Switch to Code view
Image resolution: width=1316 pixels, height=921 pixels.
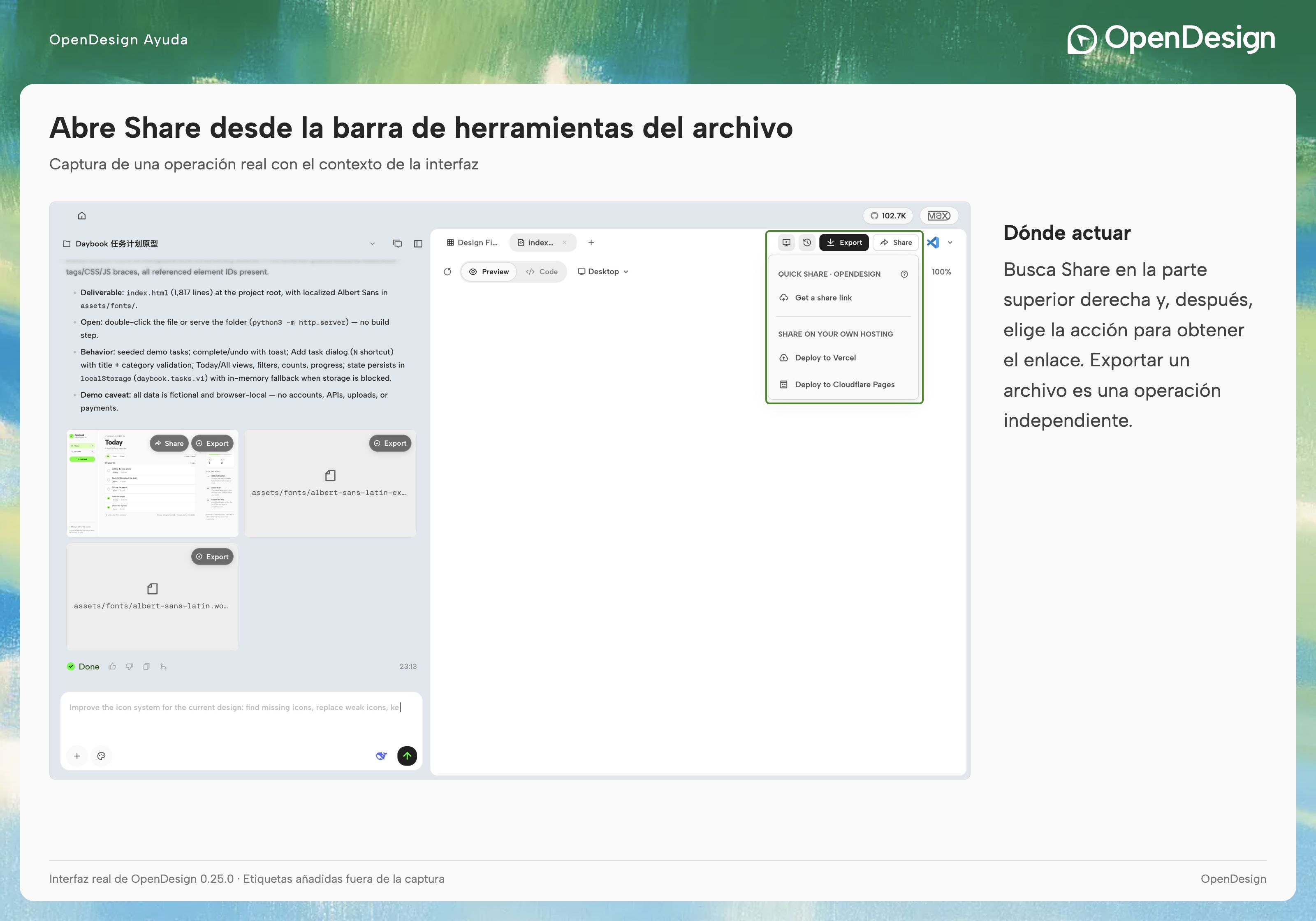(542, 272)
